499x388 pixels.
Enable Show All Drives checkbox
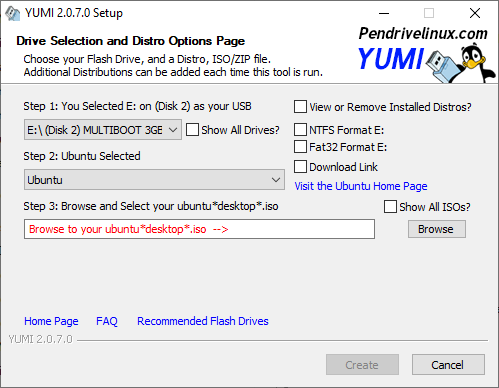[192, 130]
